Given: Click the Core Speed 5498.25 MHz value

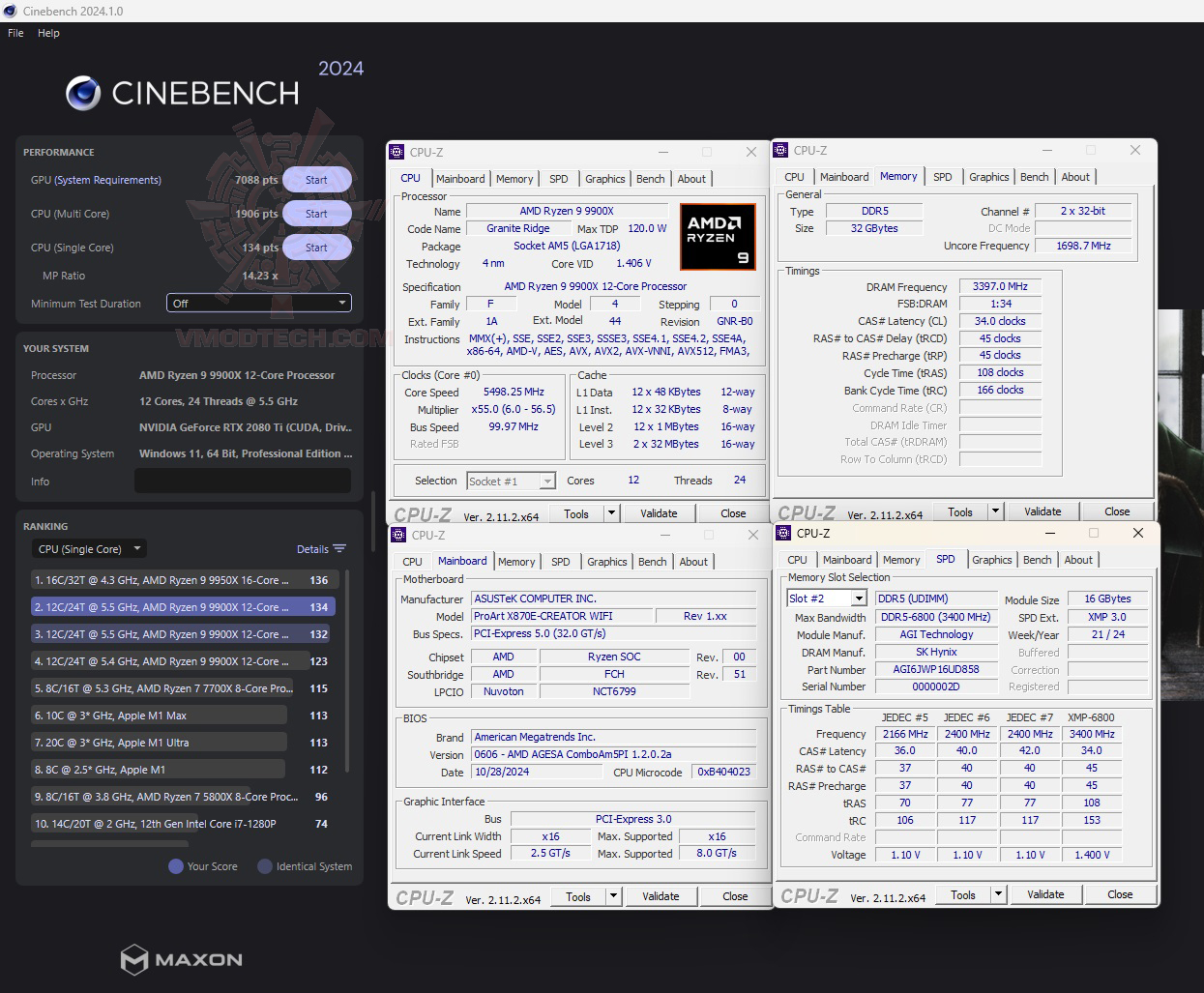Looking at the screenshot, I should pyautogui.click(x=514, y=392).
